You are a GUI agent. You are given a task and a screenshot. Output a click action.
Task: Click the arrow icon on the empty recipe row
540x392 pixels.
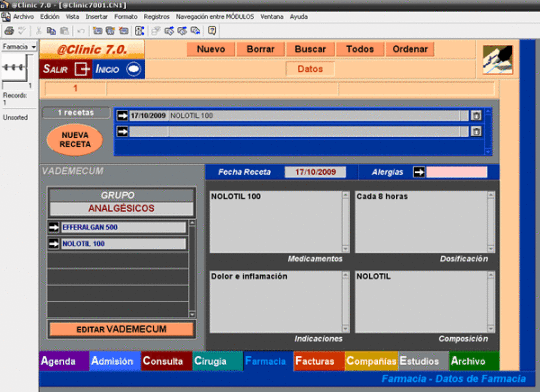(122, 131)
